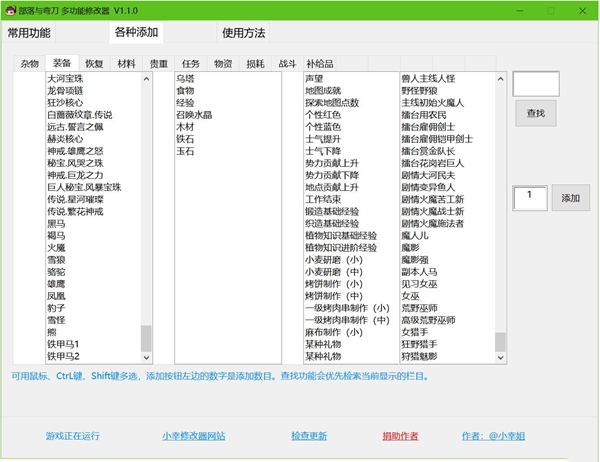Open the 小幸修改器网站 link
This screenshot has width=600, height=462.
(x=193, y=436)
